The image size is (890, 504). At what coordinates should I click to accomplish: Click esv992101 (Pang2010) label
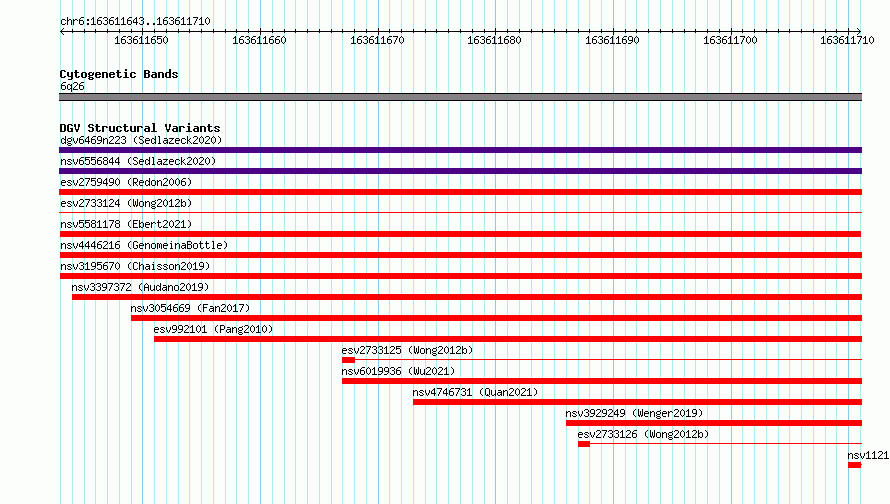click(213, 329)
